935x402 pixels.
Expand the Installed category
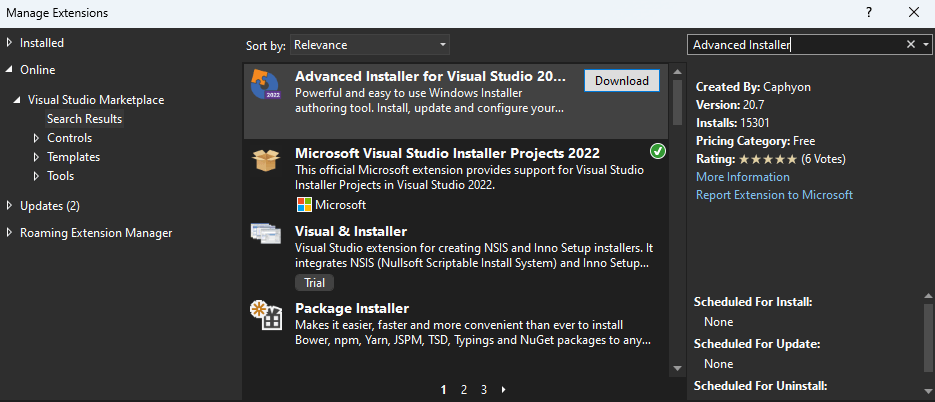tap(9, 43)
